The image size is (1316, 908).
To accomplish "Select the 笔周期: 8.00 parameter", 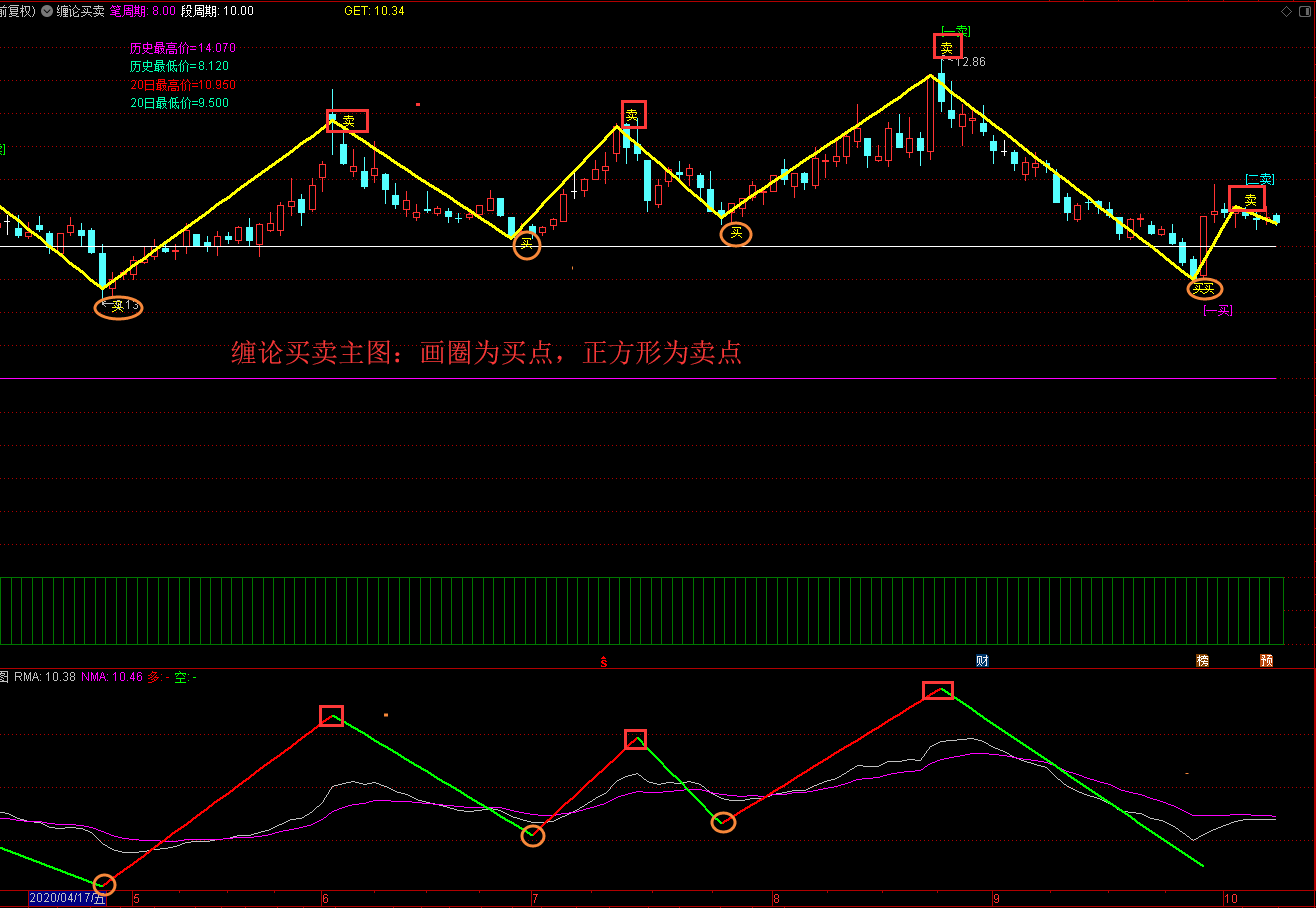I will point(143,11).
